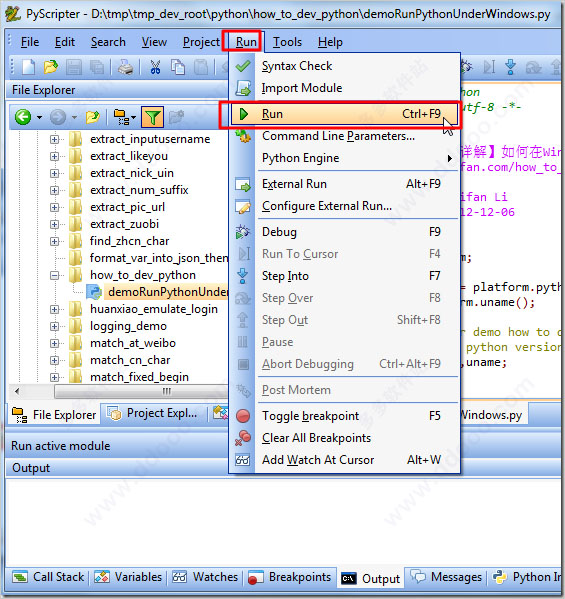Screen dimensions: 565x599
Task: Open the Breakpoints panel tab
Action: (289, 577)
